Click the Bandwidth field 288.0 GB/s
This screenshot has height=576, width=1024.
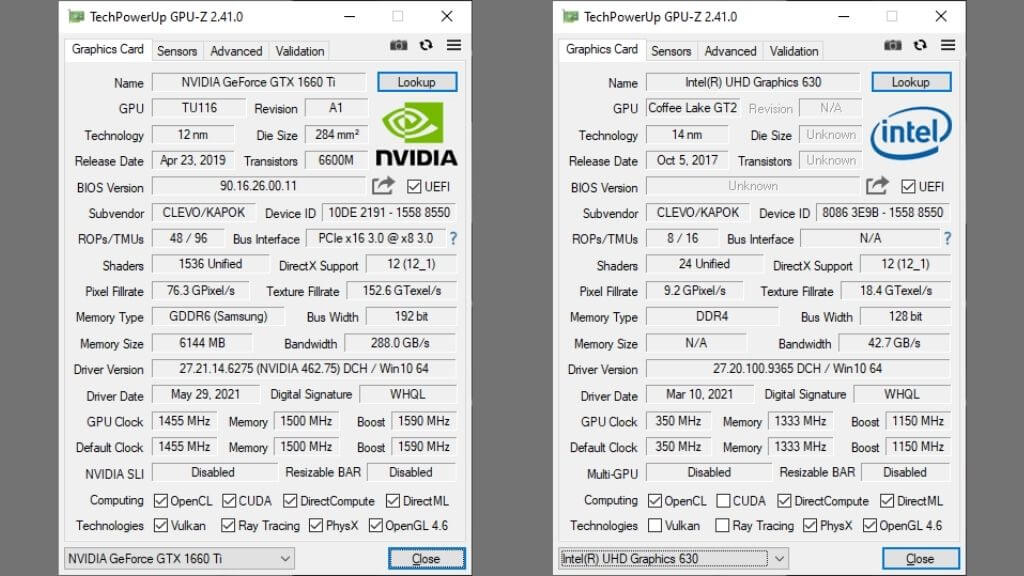pos(400,343)
